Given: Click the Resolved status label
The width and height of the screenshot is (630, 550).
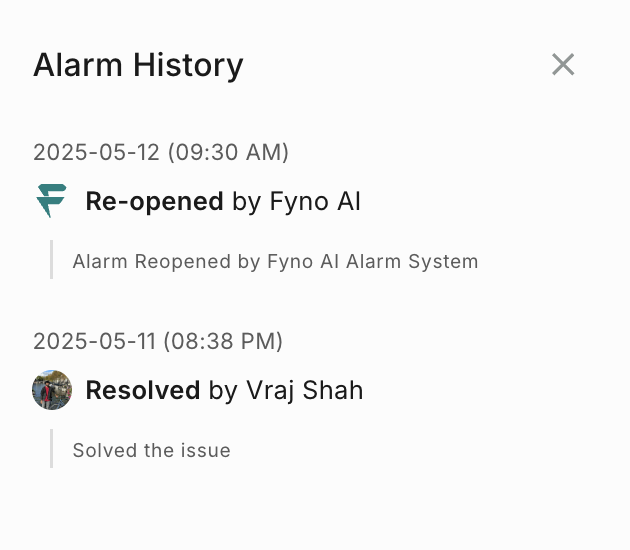Looking at the screenshot, I should (x=143, y=390).
